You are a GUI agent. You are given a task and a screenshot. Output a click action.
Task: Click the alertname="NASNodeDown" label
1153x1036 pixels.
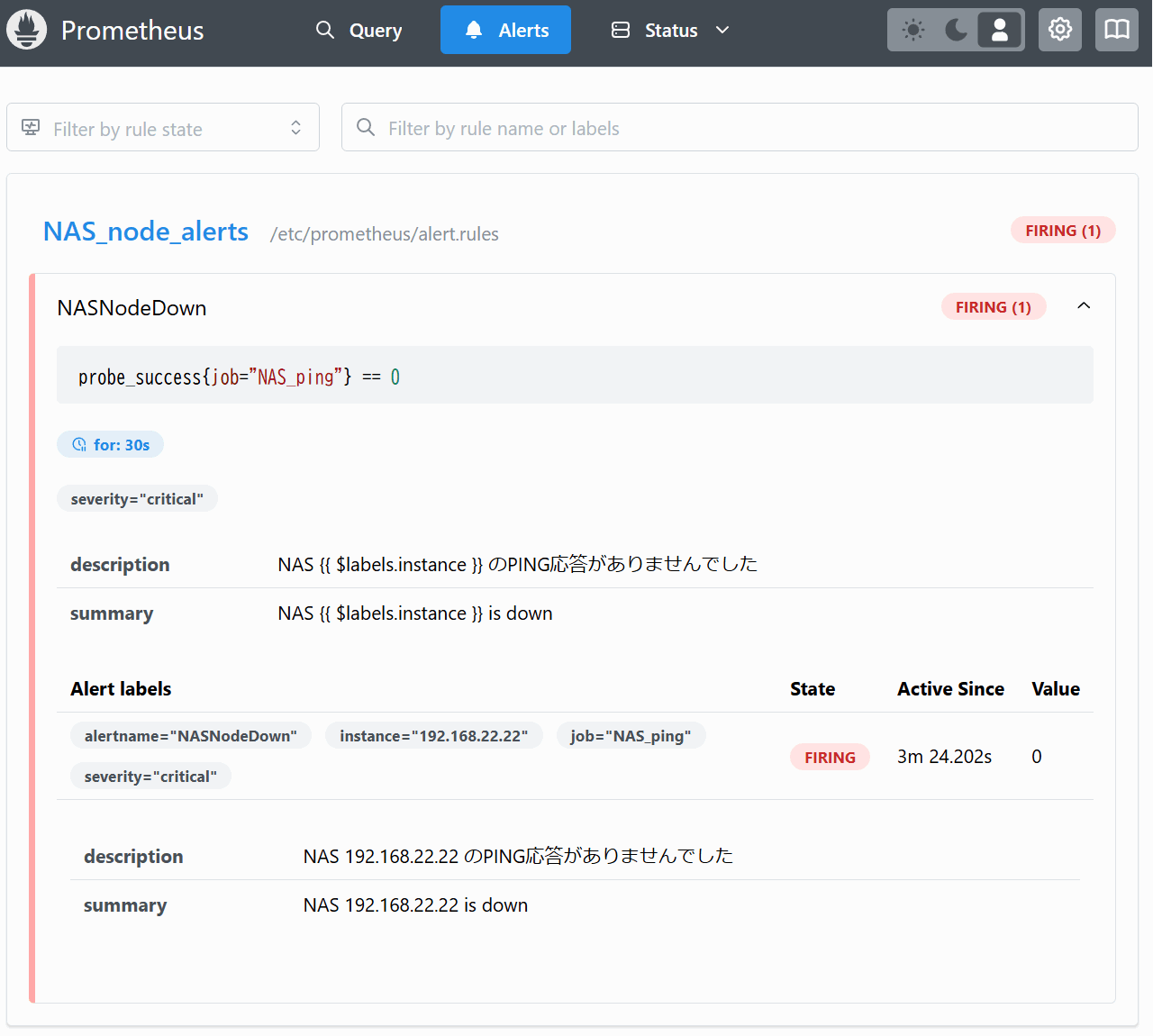pyautogui.click(x=191, y=735)
